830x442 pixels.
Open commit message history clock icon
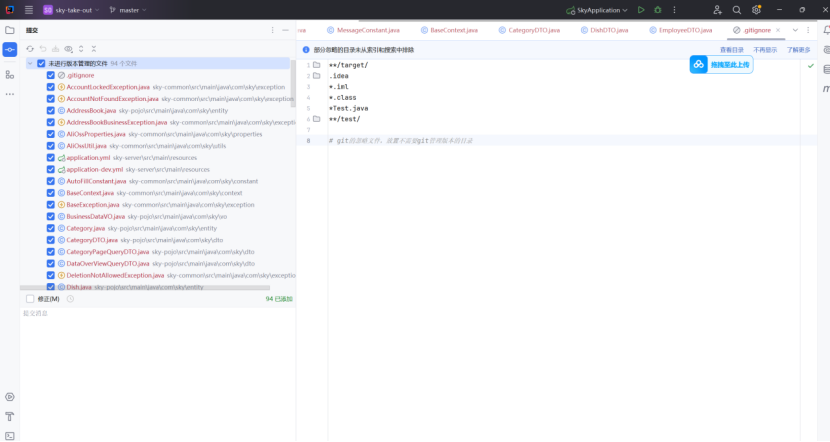point(70,299)
